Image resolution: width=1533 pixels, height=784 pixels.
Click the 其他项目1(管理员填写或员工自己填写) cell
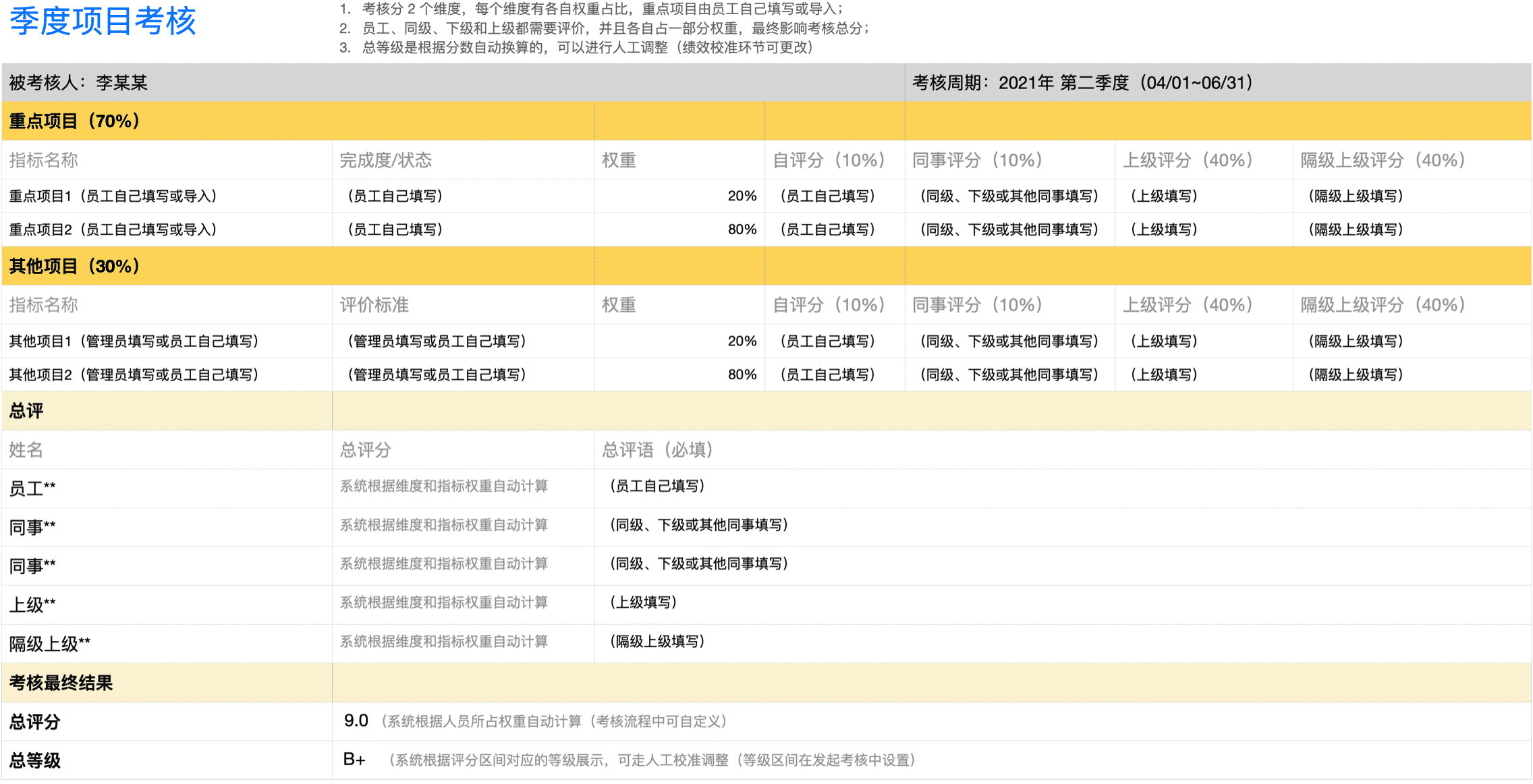tap(167, 341)
